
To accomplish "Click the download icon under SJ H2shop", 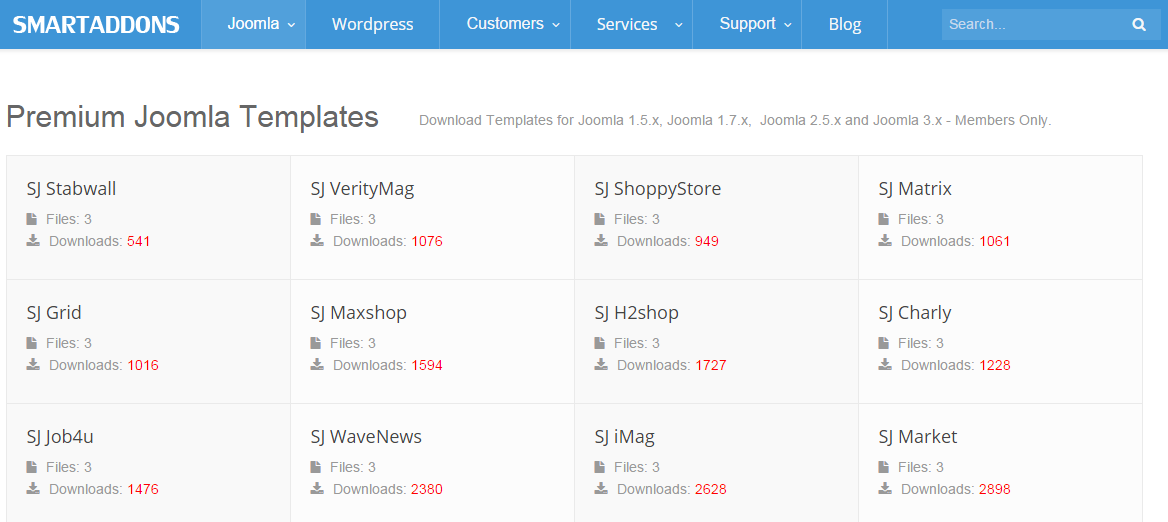I will 600,365.
